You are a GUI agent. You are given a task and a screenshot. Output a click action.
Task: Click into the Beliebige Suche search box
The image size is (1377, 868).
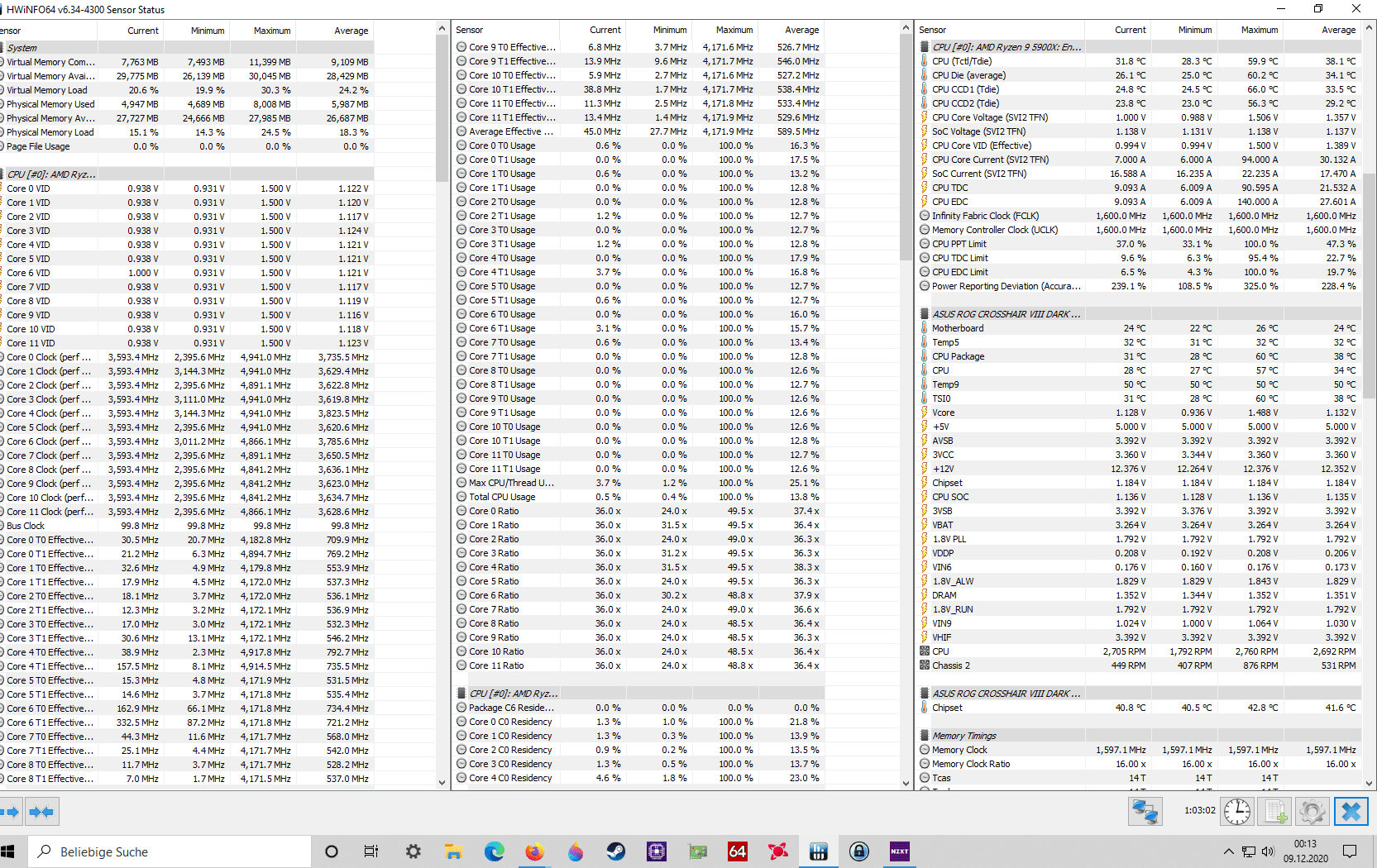click(x=170, y=851)
